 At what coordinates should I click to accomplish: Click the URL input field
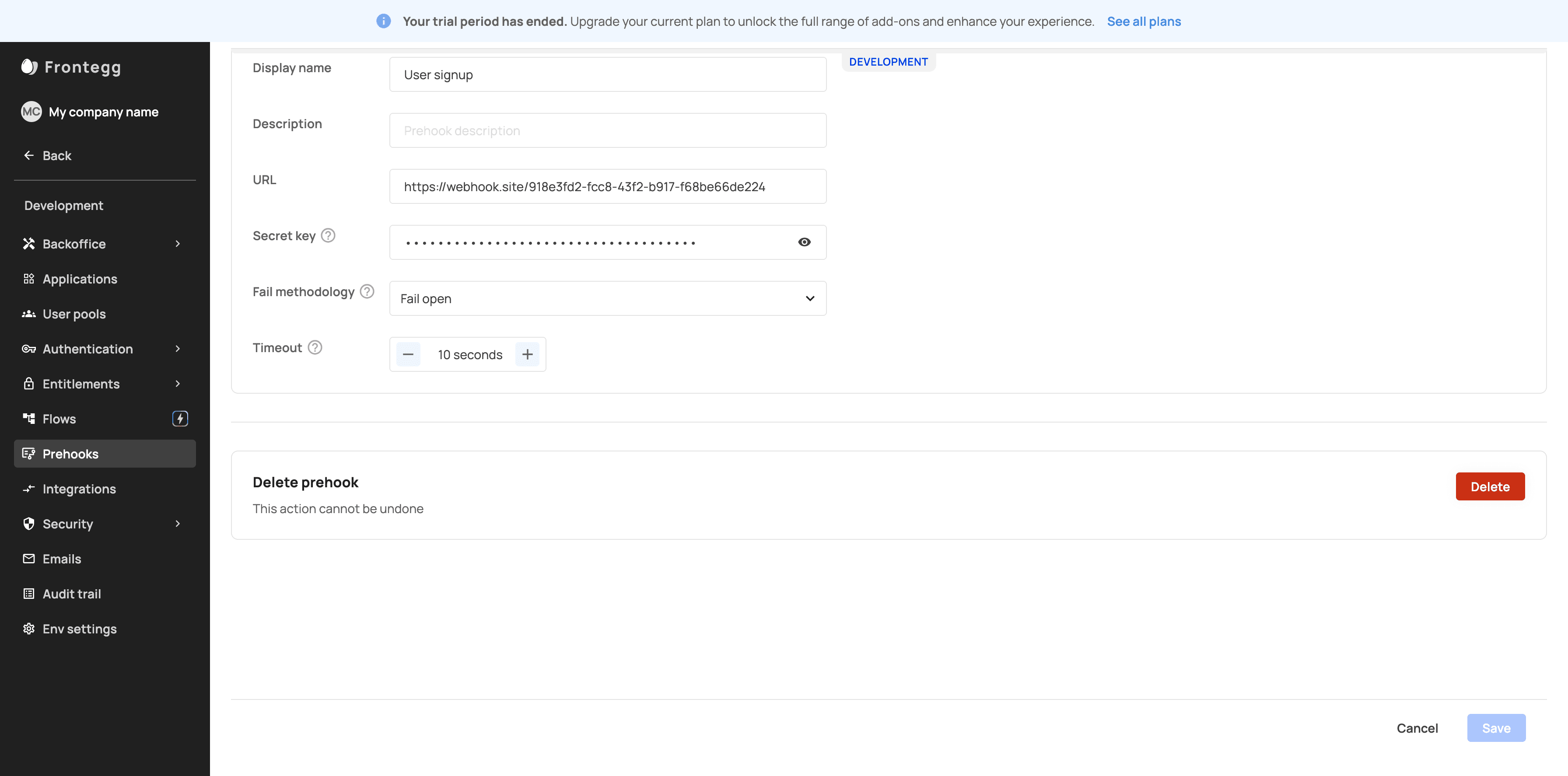(608, 186)
